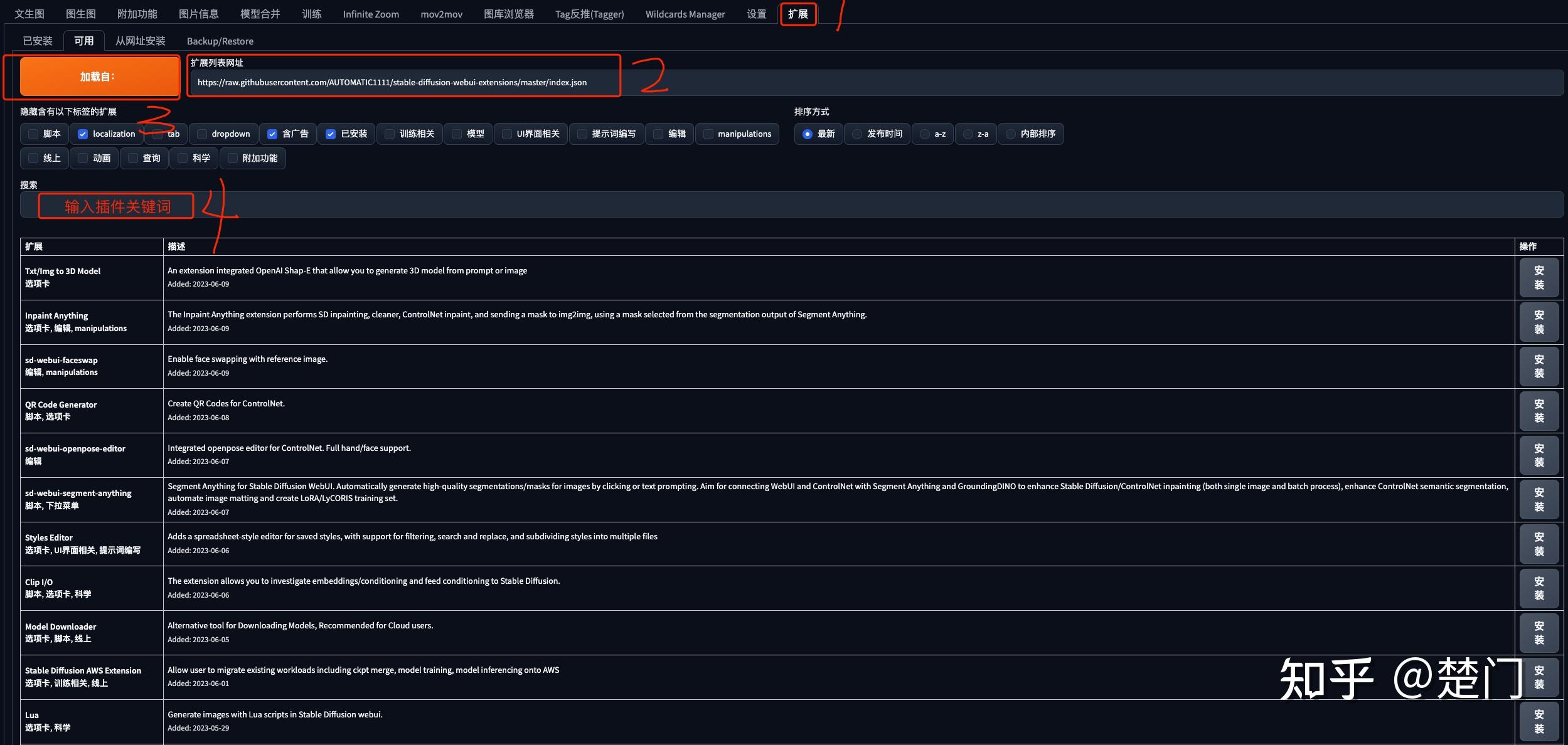Open the 扩展 tab
This screenshot has height=745, width=1568.
point(797,14)
